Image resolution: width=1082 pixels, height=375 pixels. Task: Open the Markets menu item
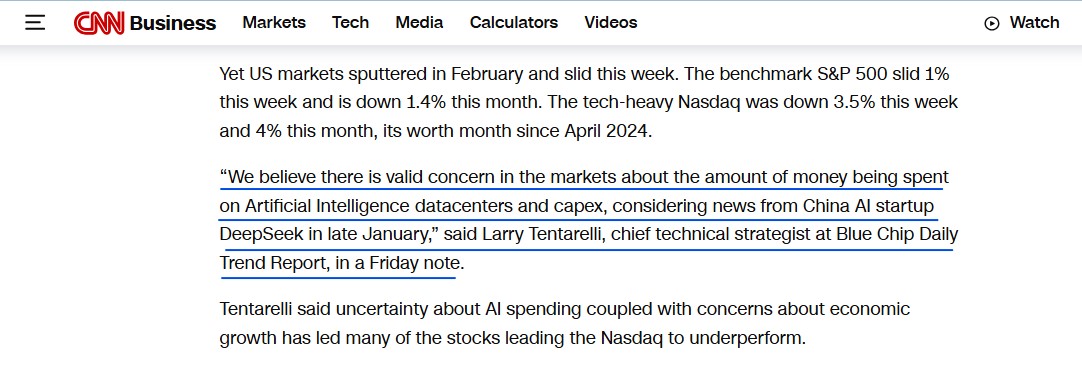[274, 23]
